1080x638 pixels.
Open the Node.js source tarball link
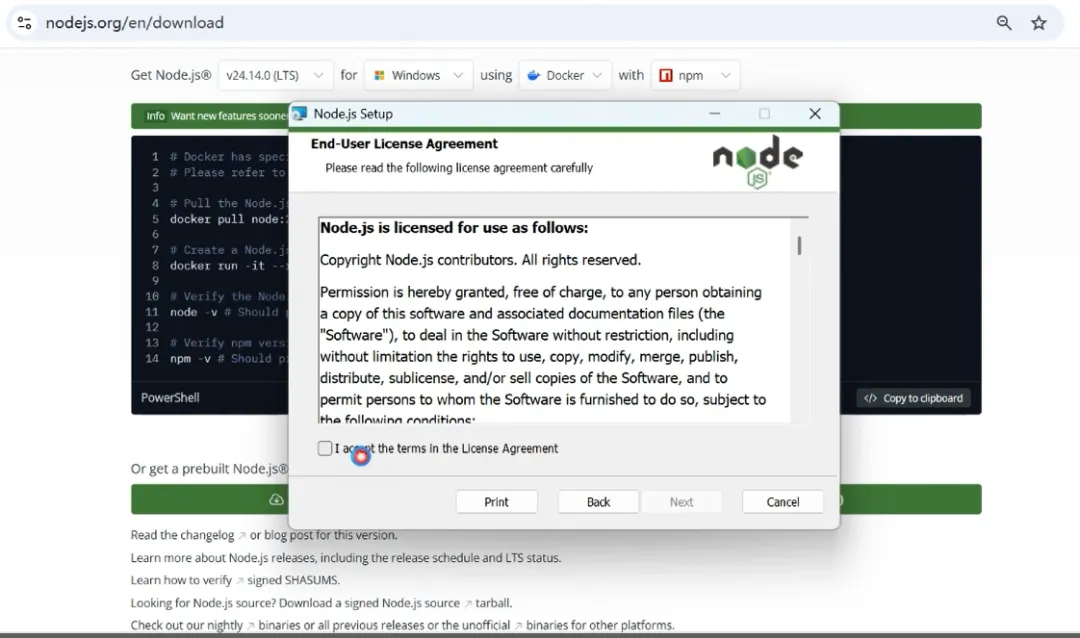(494, 603)
